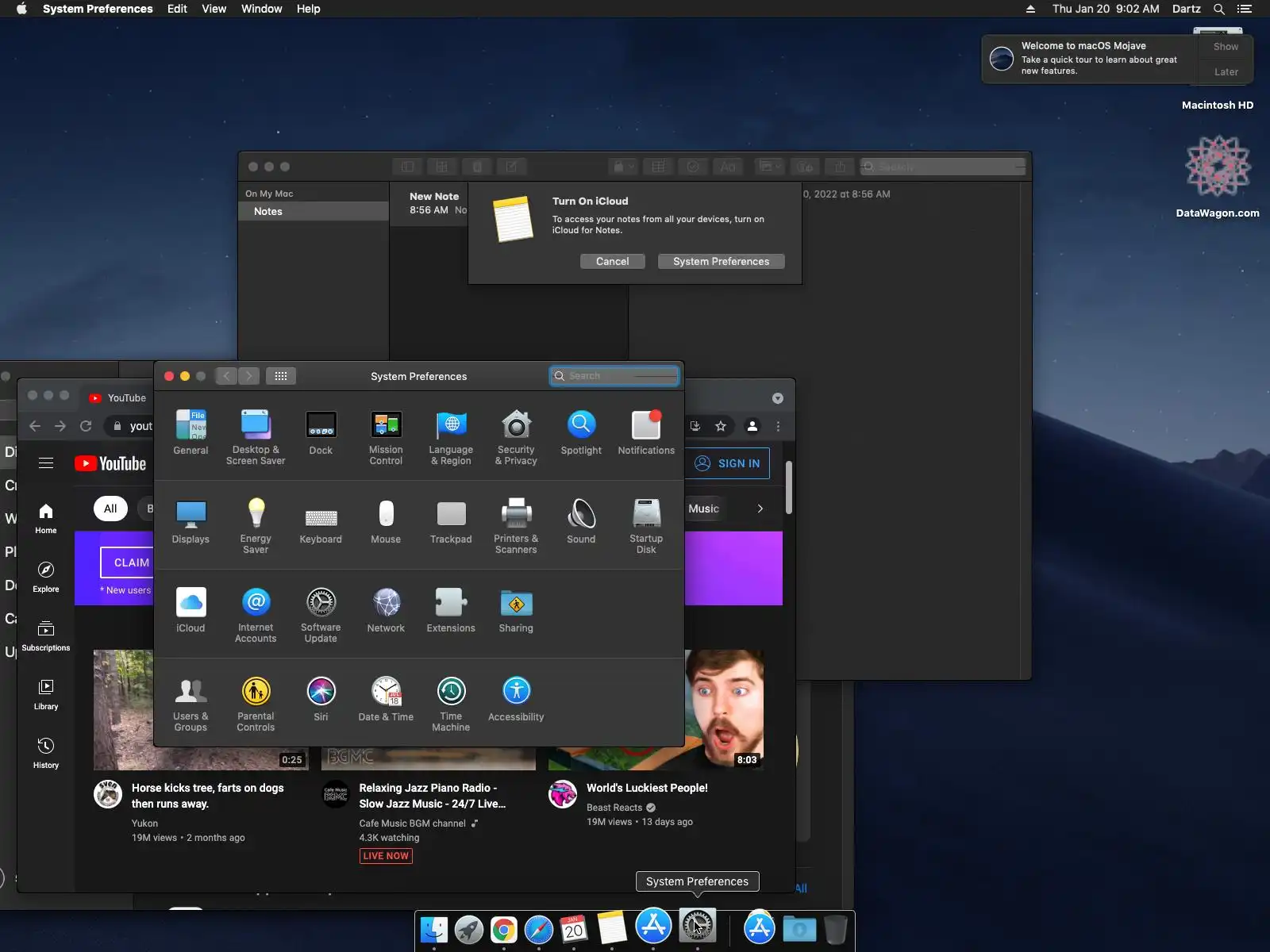
Task: Click System Preferences button in iCloud dialog
Action: tap(721, 262)
